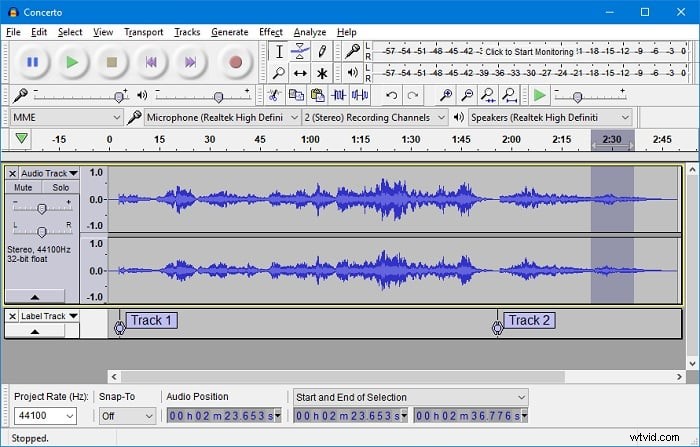The height and width of the screenshot is (447, 700).
Task: Click Trim audio outside selection icon
Action: 338,95
